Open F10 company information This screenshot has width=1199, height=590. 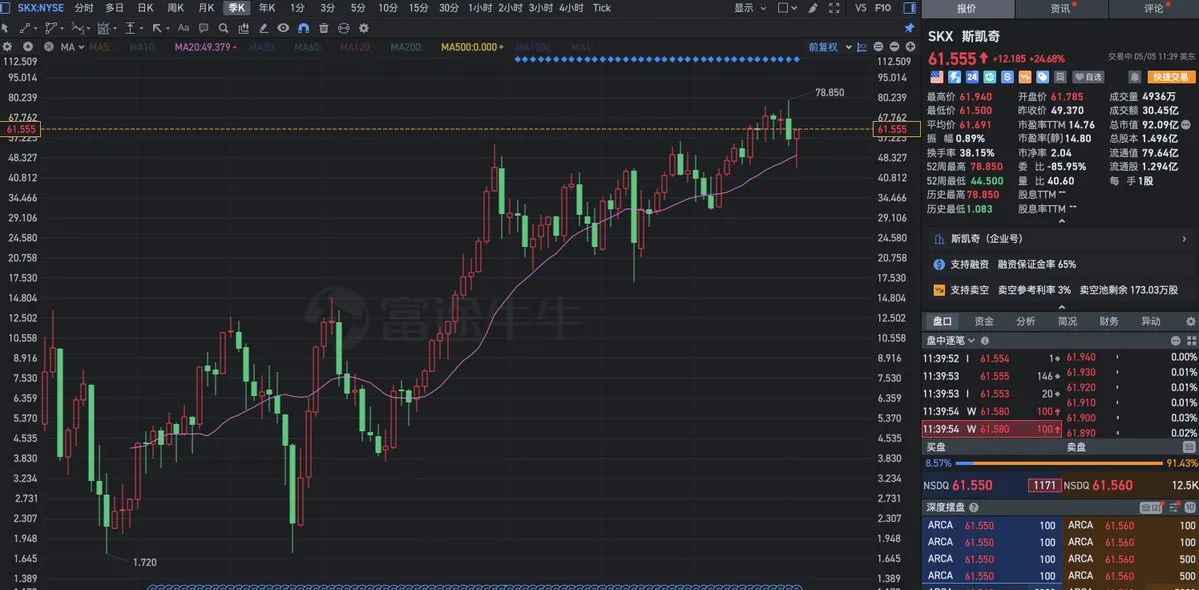click(882, 8)
